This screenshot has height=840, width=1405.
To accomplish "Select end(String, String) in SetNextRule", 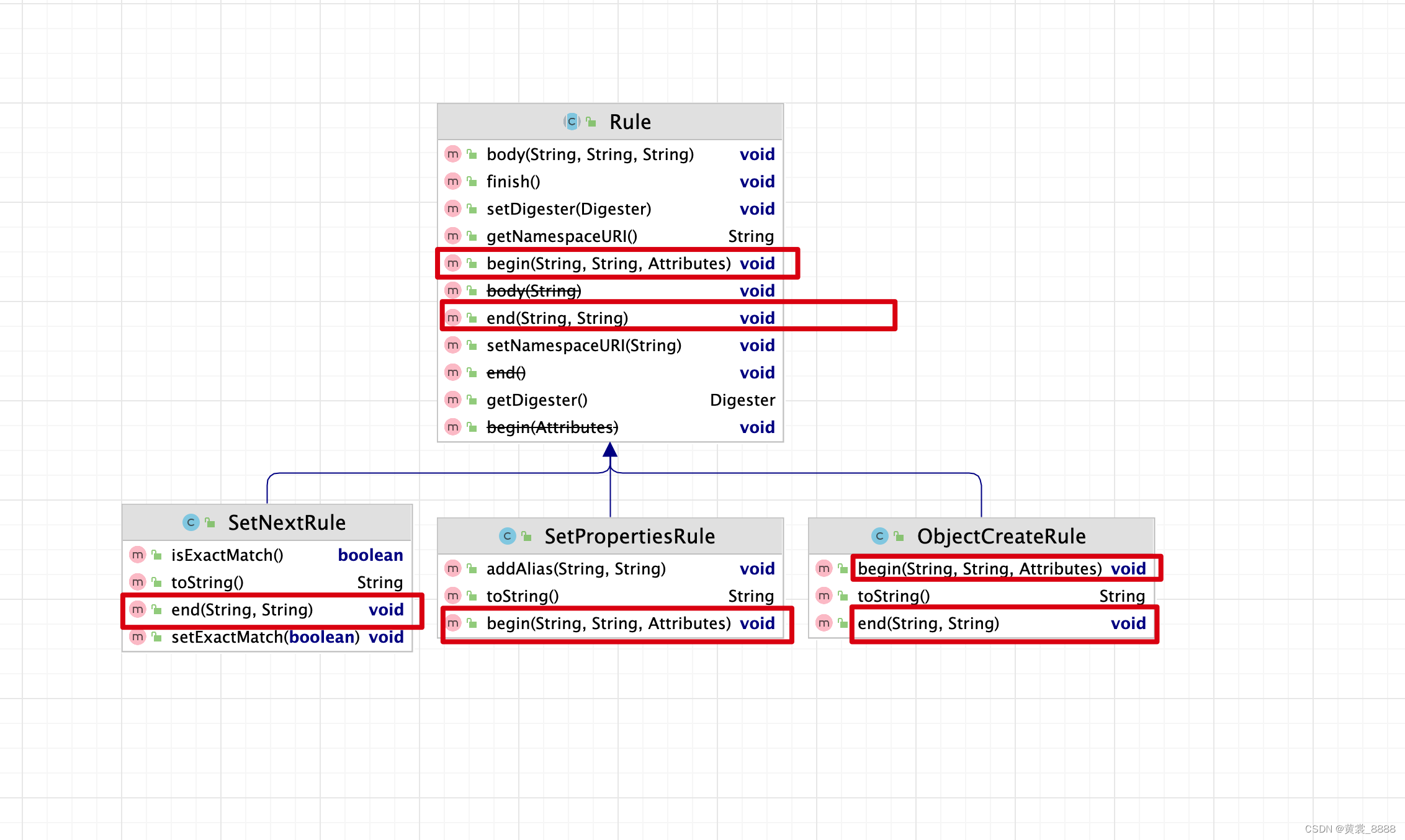I will pyautogui.click(x=267, y=609).
